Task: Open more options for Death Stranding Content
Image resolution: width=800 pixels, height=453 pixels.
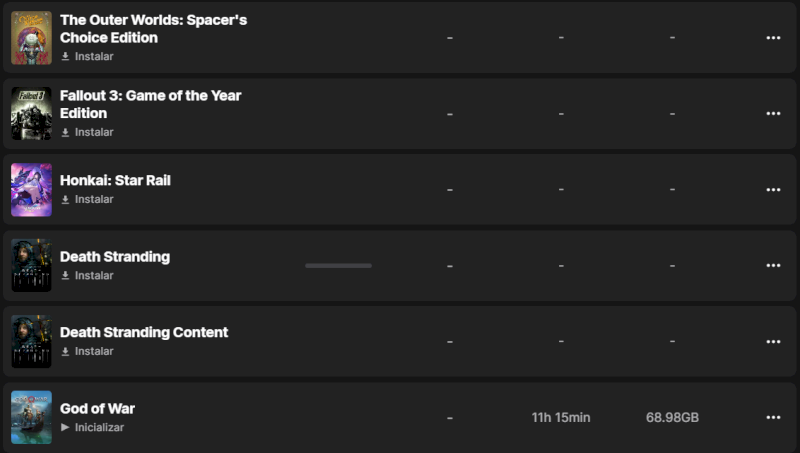Action: point(773,341)
